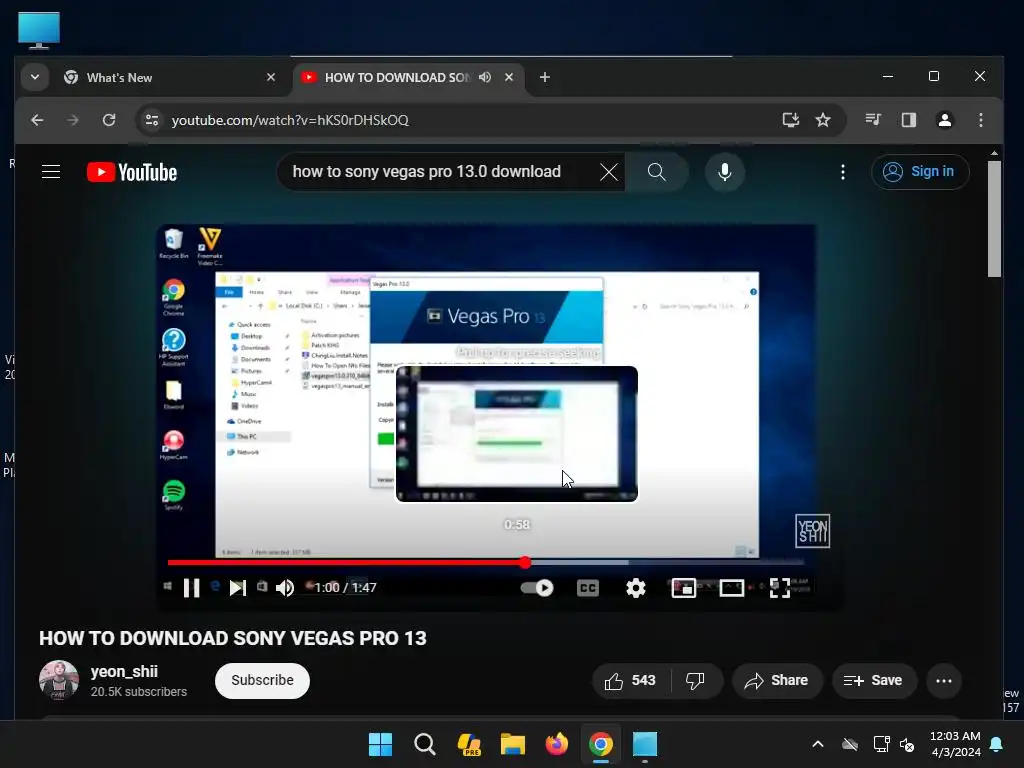This screenshot has height=768, width=1024.
Task: Toggle the autoplay switch
Action: (537, 588)
